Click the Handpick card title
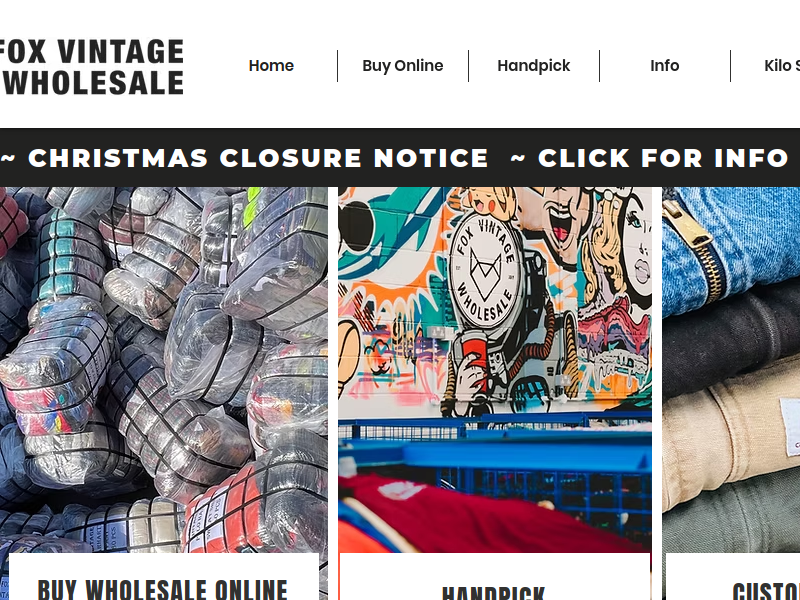The height and width of the screenshot is (600, 800). tap(493, 593)
